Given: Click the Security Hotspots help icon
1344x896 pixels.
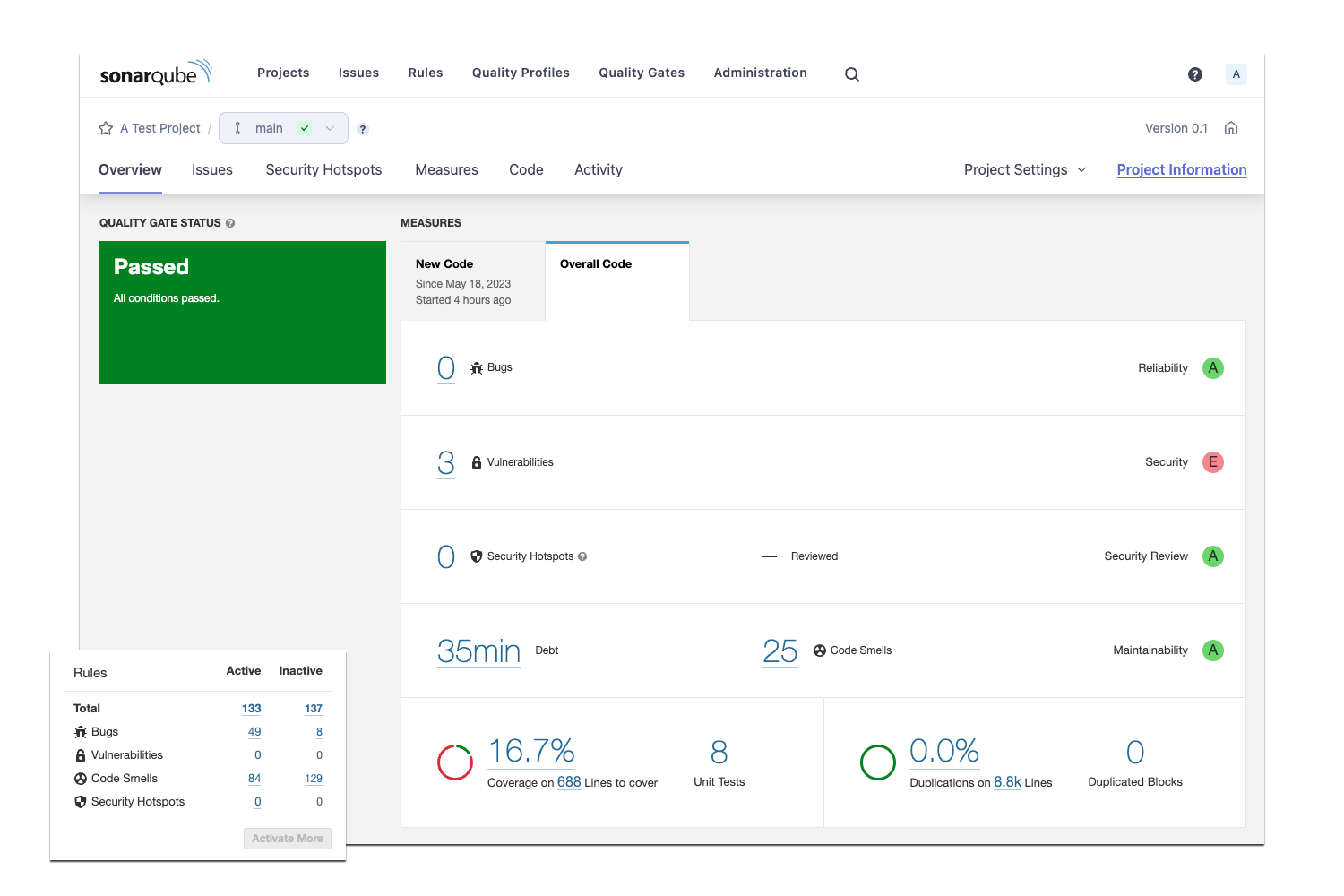Looking at the screenshot, I should pyautogui.click(x=582, y=556).
